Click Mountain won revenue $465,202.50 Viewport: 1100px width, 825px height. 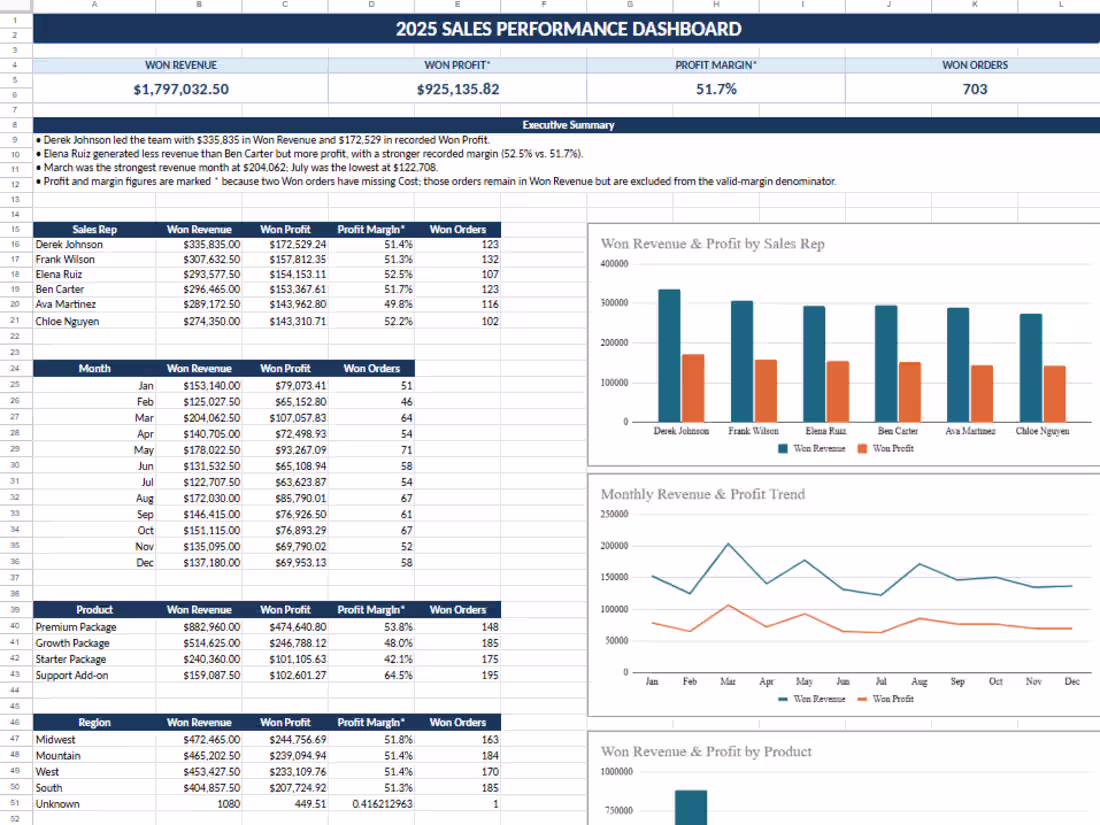[199, 756]
